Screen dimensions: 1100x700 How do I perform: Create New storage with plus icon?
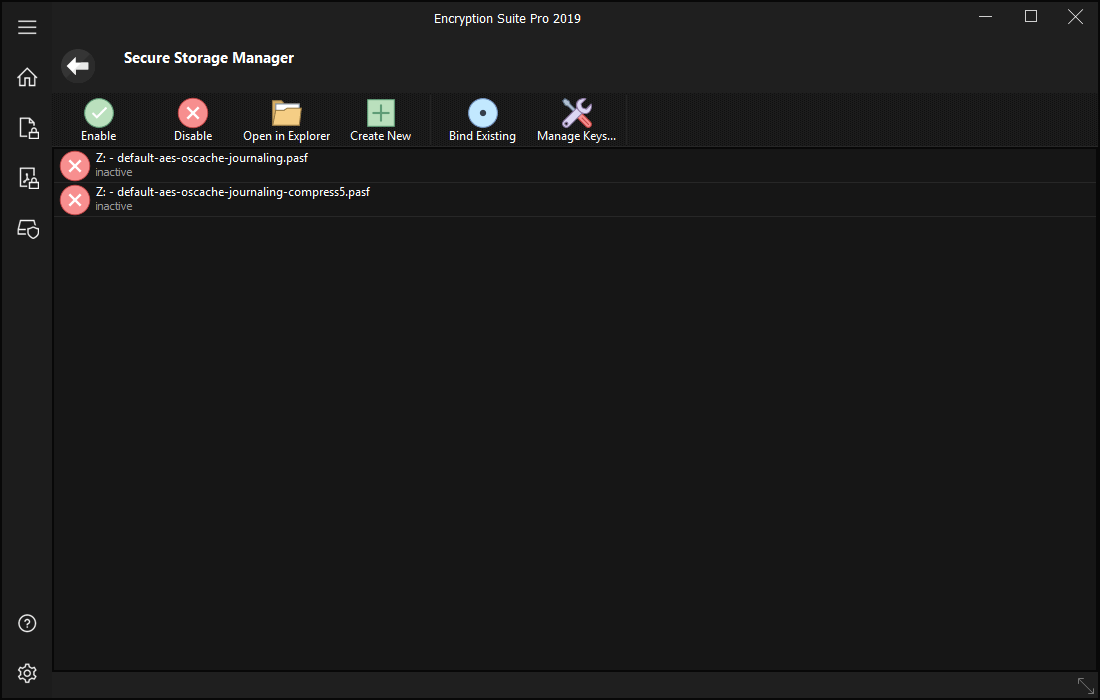[x=381, y=113]
